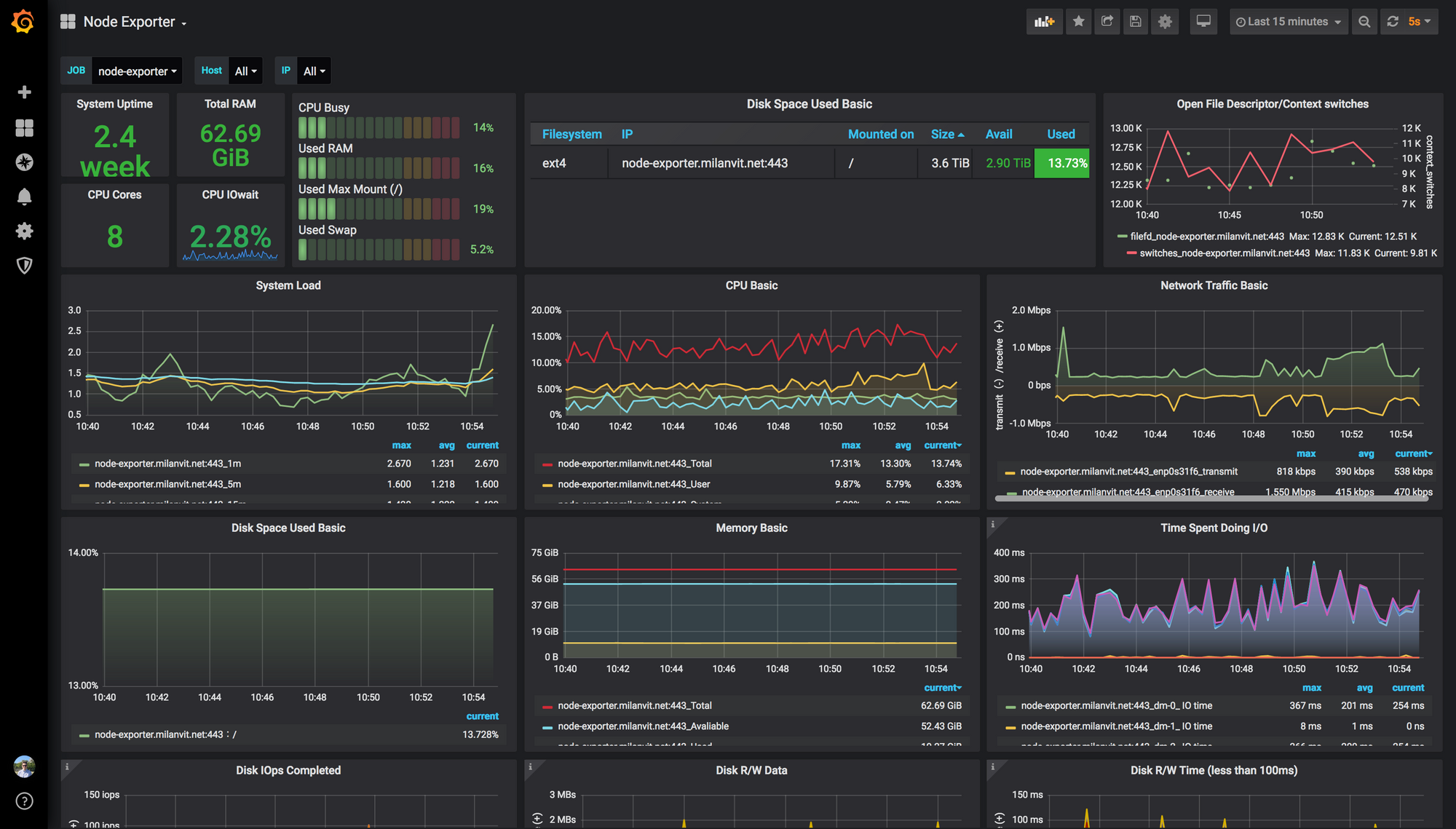Toggle the 443_5m series in System Load legend
Image resolution: width=1456 pixels, height=829 pixels.
pos(167,484)
